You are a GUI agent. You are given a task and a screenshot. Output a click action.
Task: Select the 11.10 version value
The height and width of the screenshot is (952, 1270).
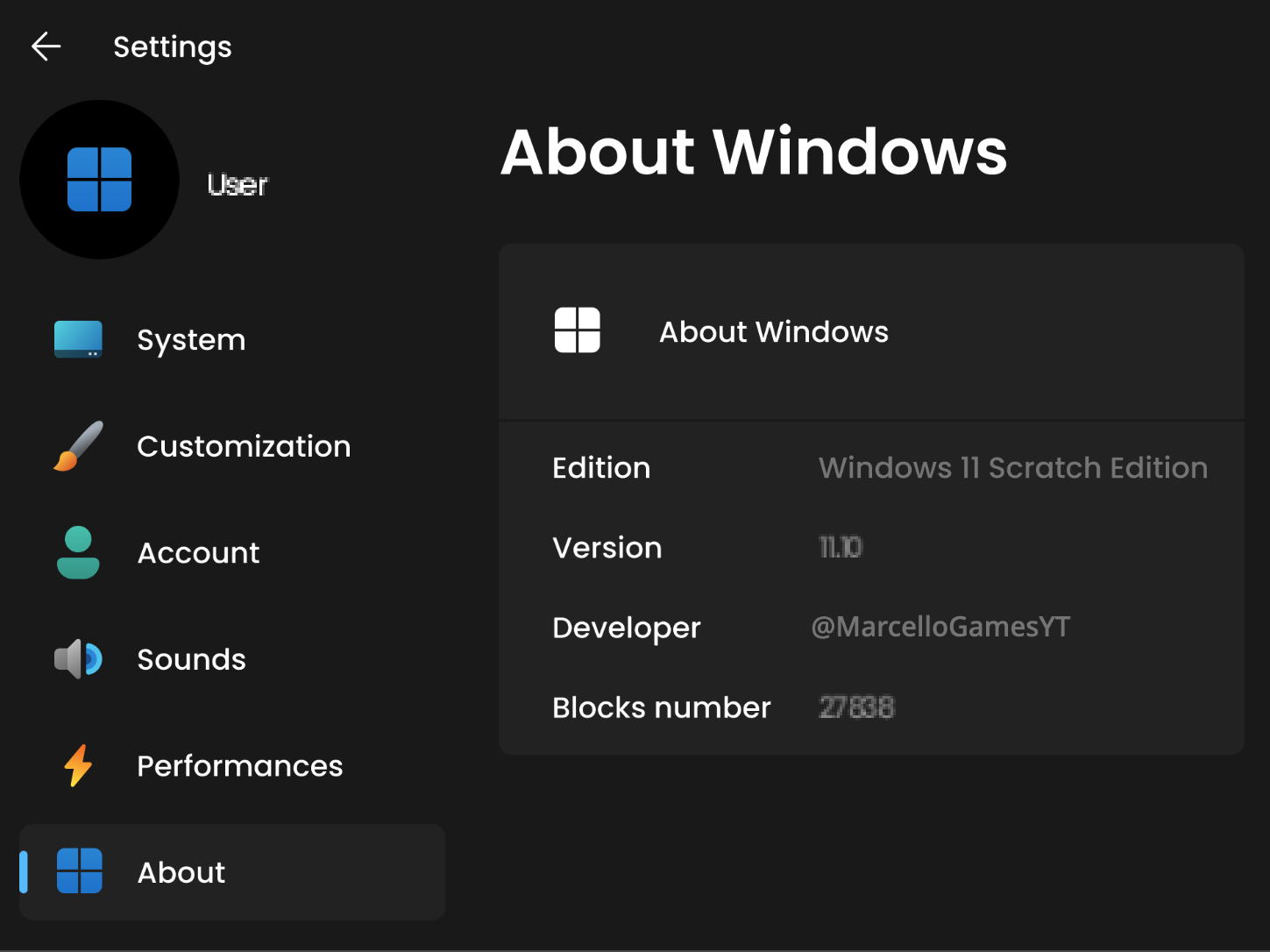841,548
